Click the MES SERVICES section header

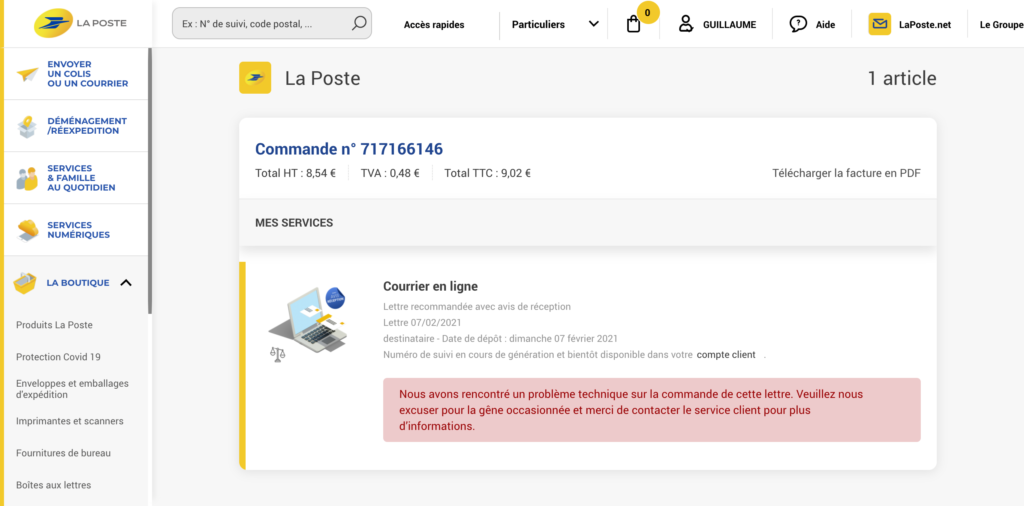[x=294, y=223]
